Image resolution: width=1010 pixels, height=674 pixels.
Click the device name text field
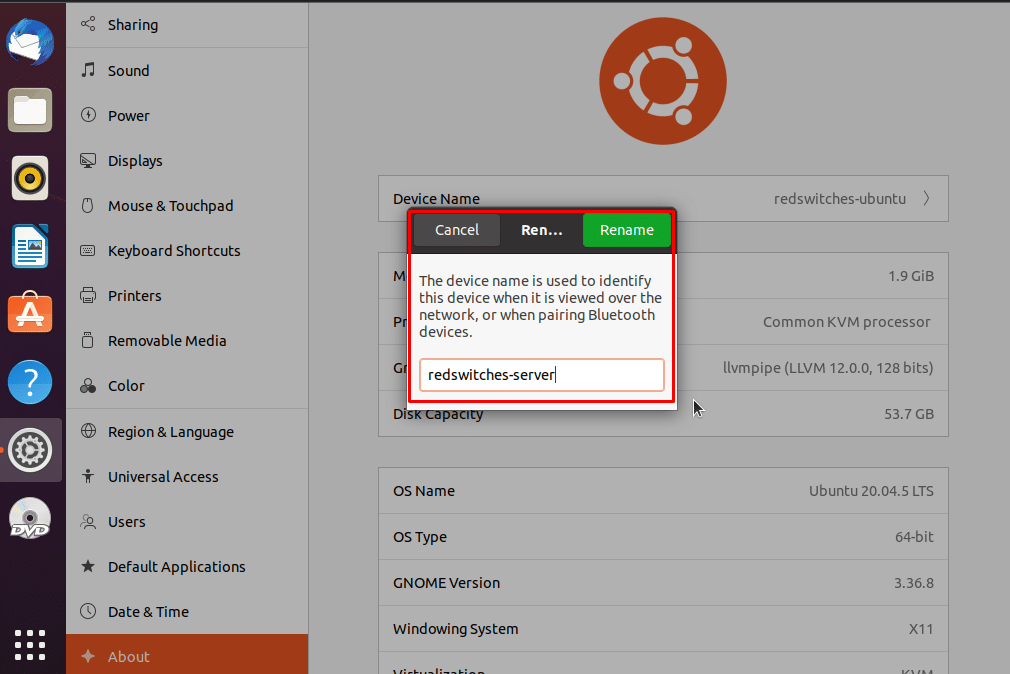click(x=542, y=375)
